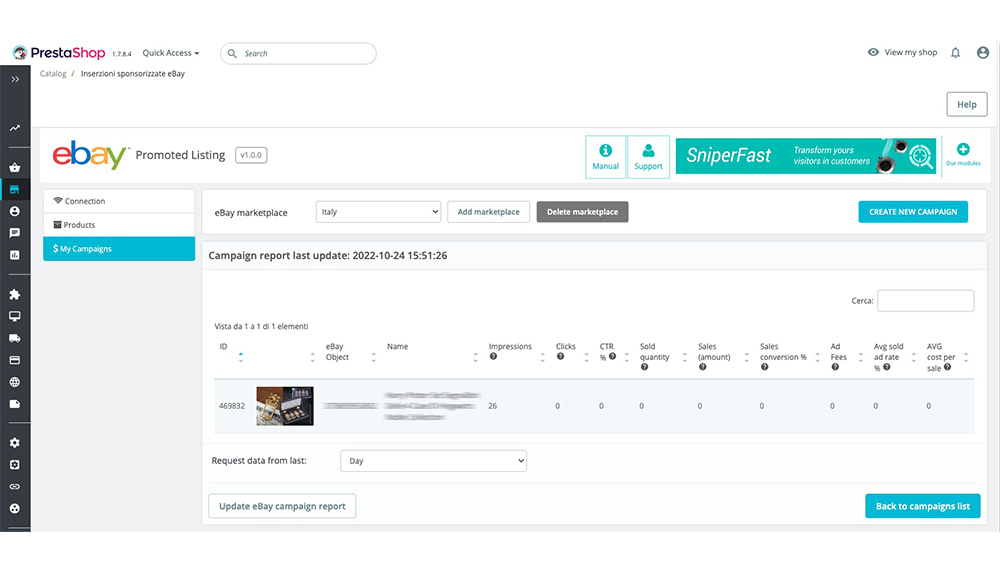Open the eBay marketplace Italy dropdown
The image size is (1000, 575).
pos(378,212)
